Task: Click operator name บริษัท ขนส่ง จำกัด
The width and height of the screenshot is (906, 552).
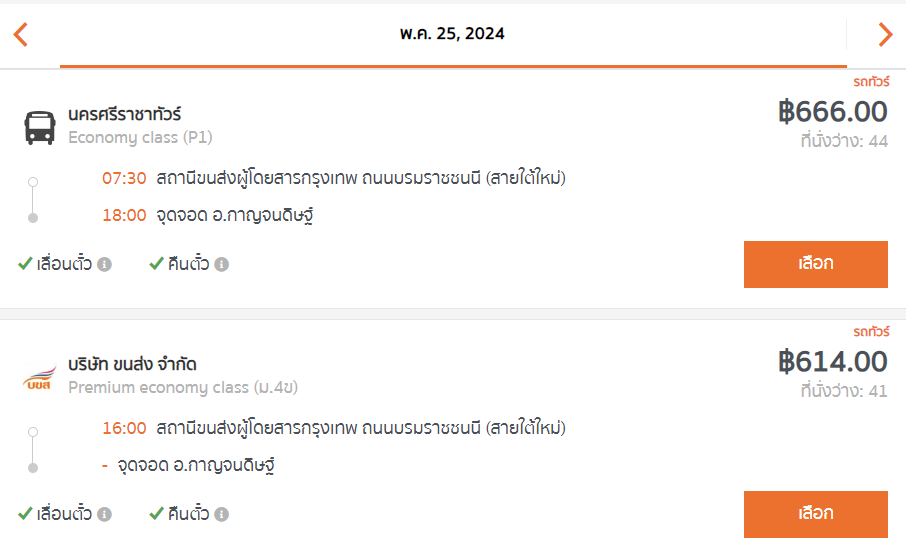Action: coord(132,364)
